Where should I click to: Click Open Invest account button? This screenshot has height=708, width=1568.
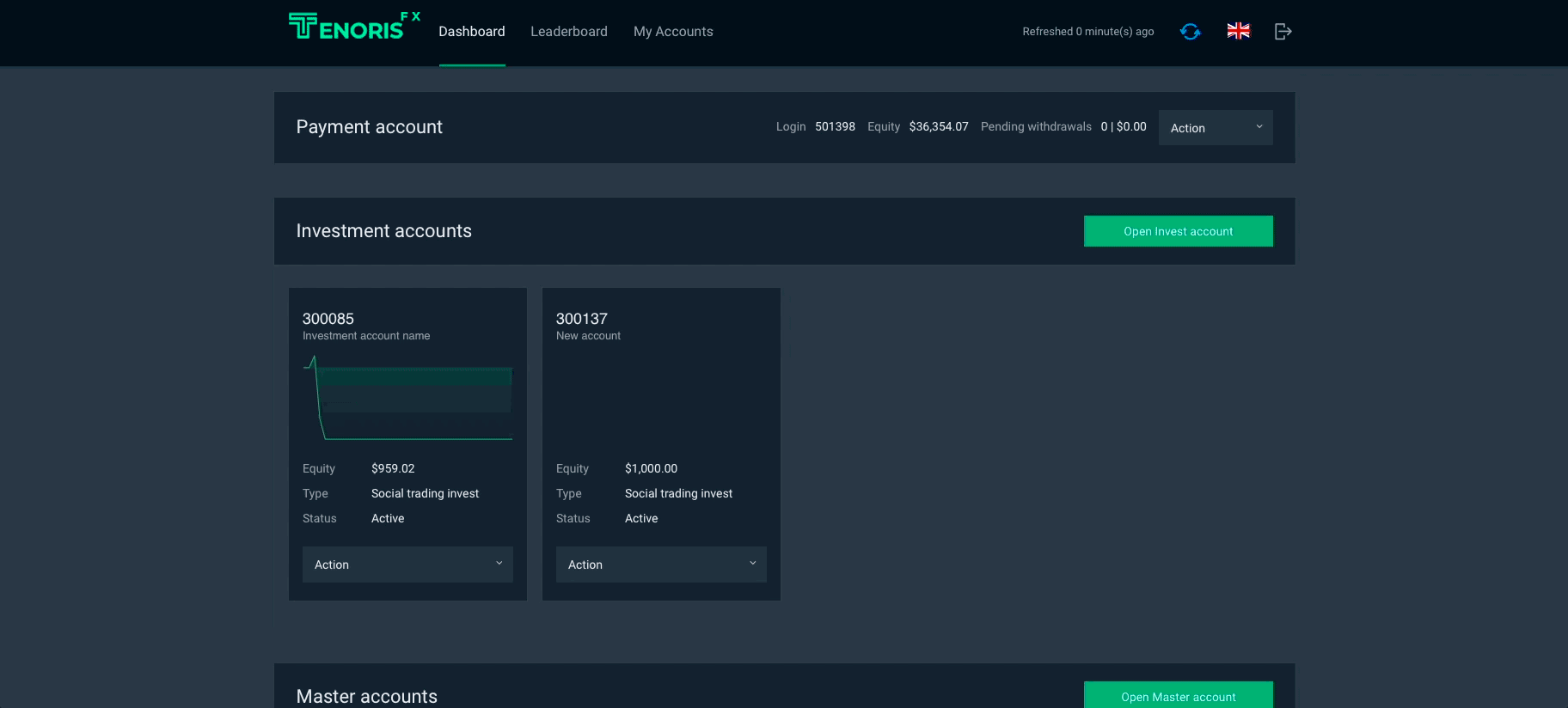[x=1178, y=231]
